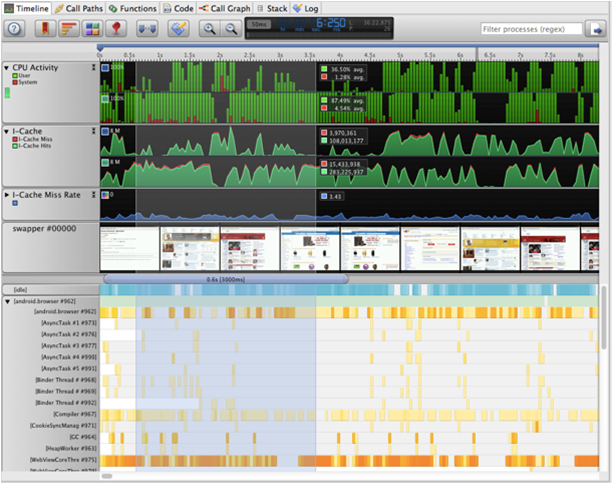Open the Call Paths tab
The height and width of the screenshot is (484, 613).
[79, 8]
